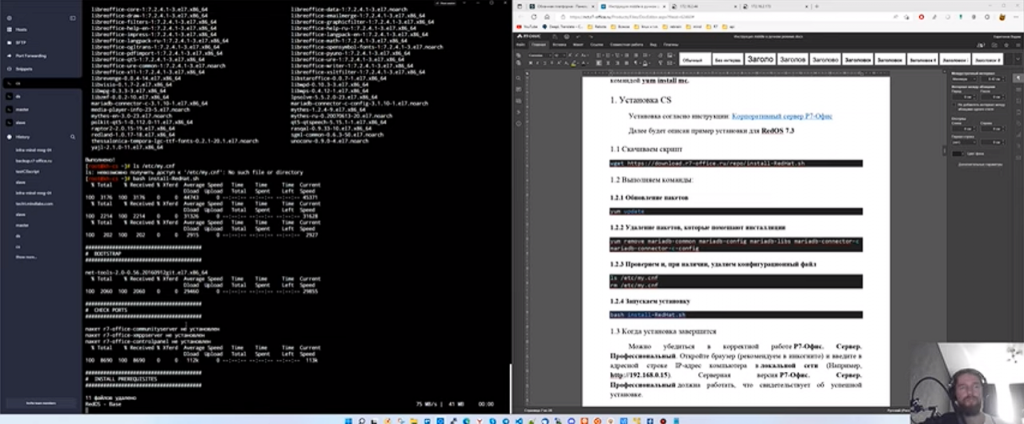Apply the Без интервала paragraph style
The image size is (1024, 424).
click(x=728, y=59)
